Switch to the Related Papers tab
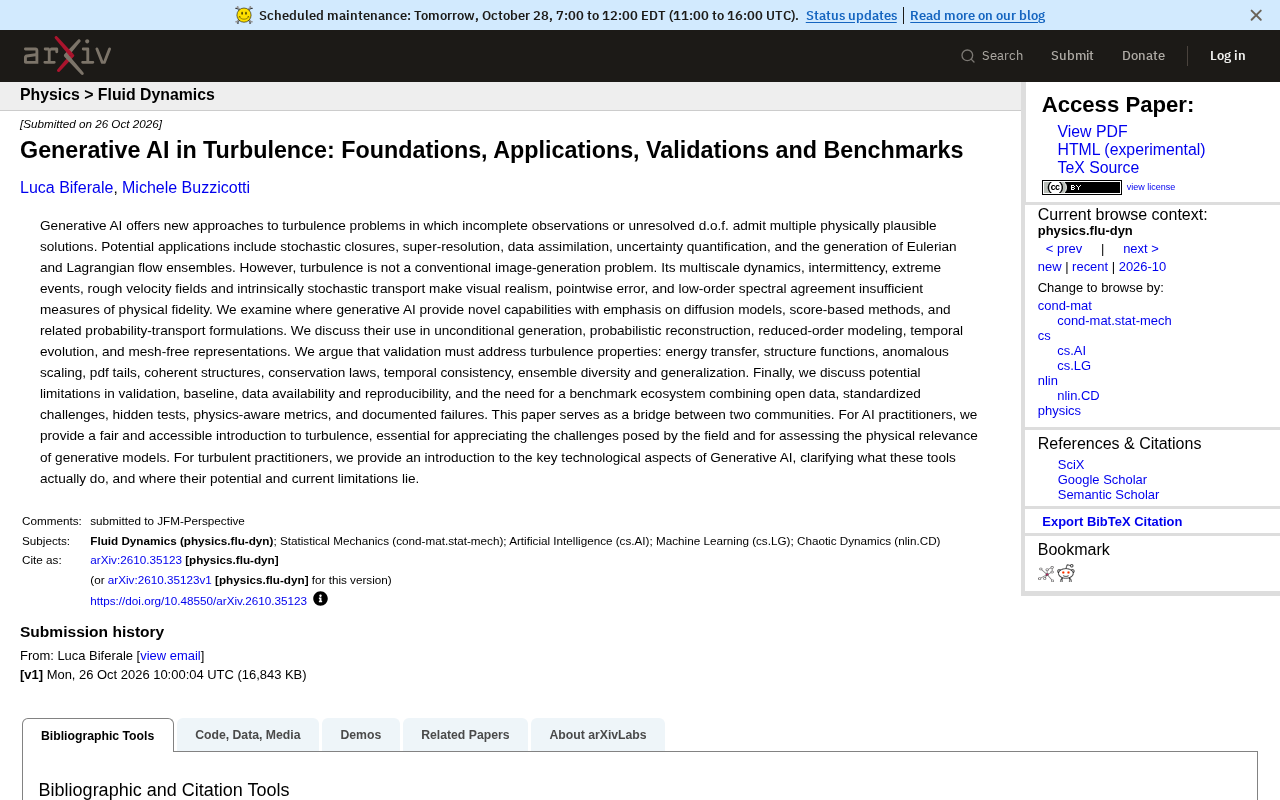Screen dimensions: 1280x800 (x=465, y=735)
